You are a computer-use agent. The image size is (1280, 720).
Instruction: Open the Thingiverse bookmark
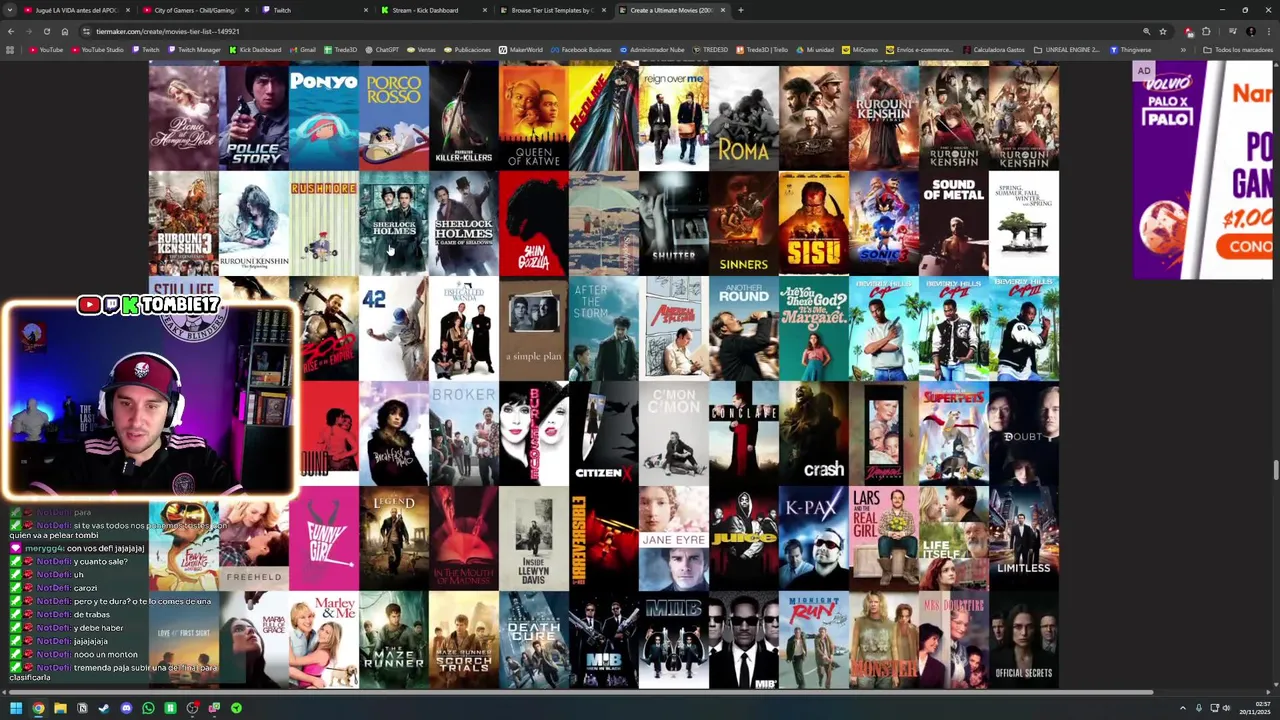[1130, 50]
